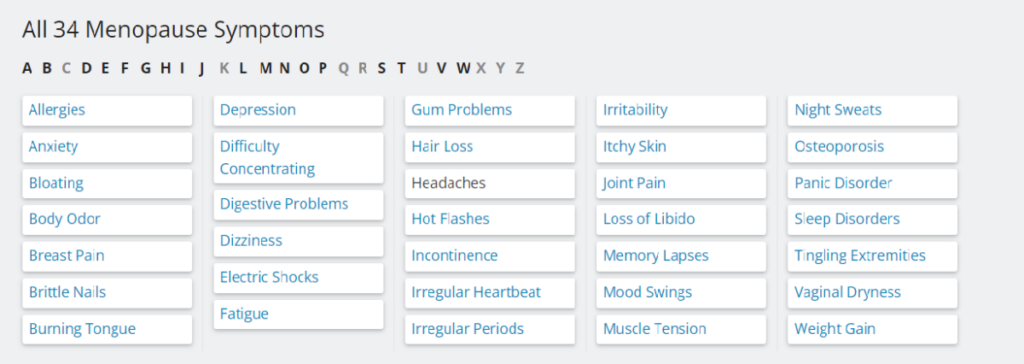Jump to letter A in the index
The image size is (1024, 364).
(x=27, y=68)
